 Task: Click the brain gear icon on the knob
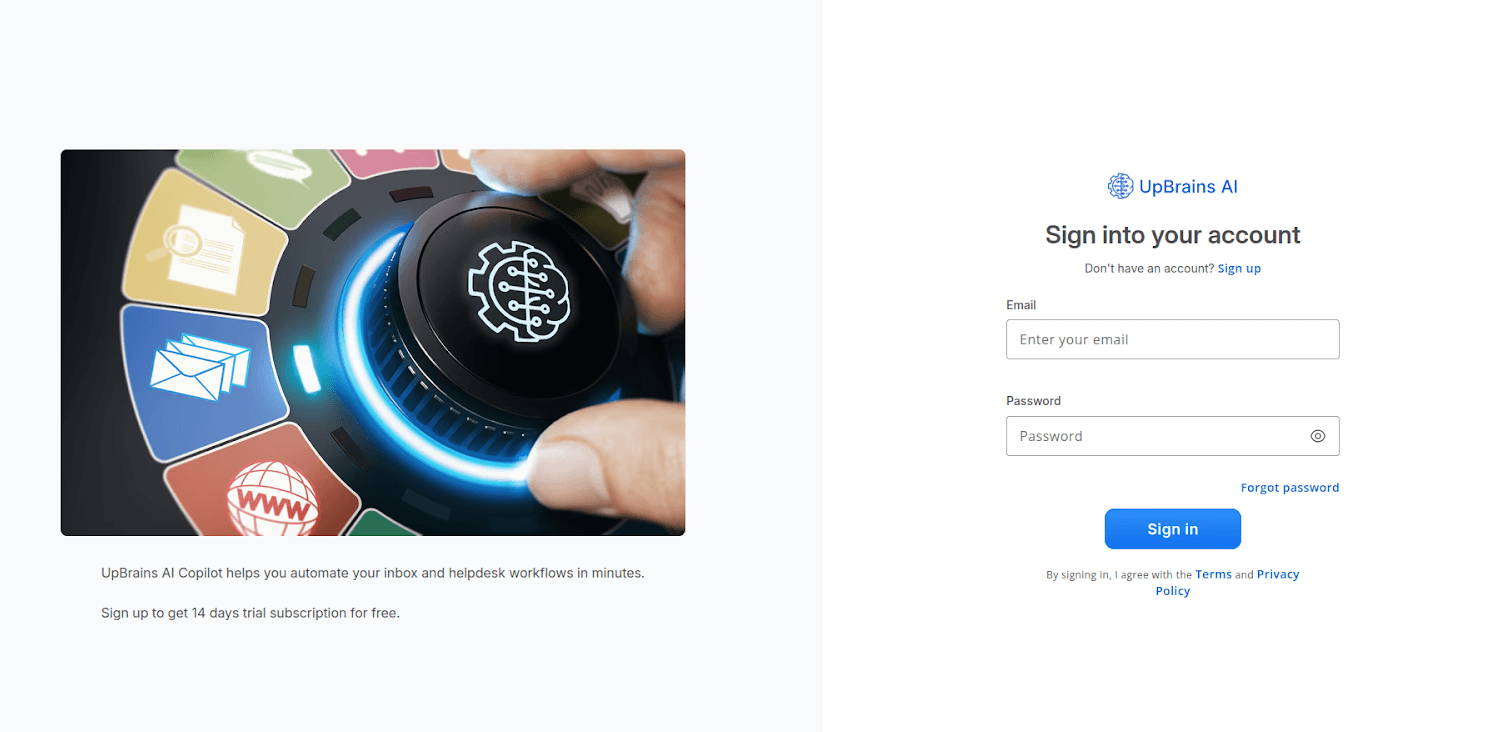coord(519,290)
